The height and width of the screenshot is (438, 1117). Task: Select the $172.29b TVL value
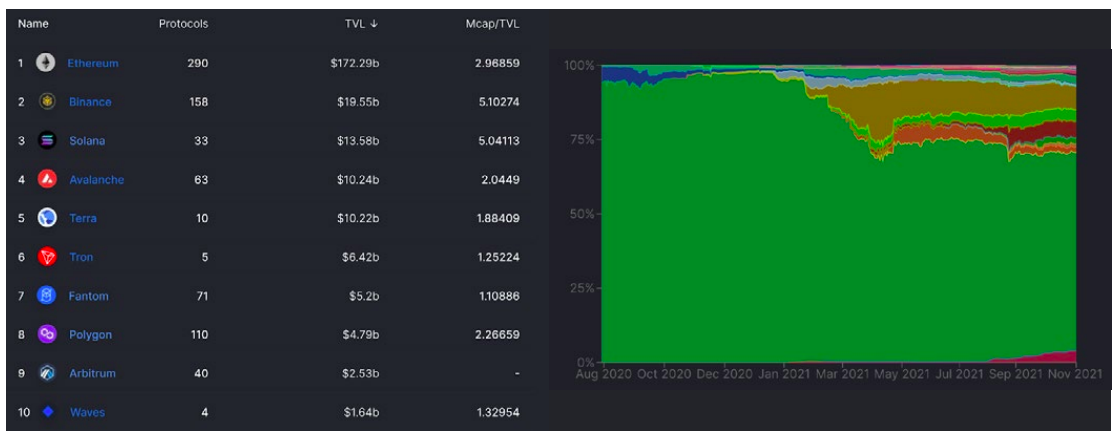pos(354,63)
